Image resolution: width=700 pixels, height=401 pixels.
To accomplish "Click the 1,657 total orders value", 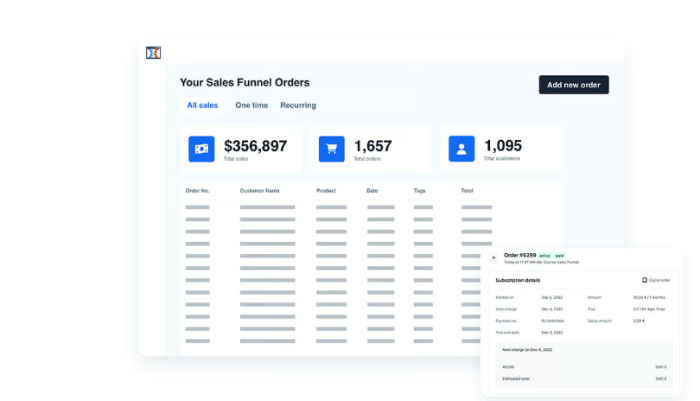I will [x=373, y=146].
